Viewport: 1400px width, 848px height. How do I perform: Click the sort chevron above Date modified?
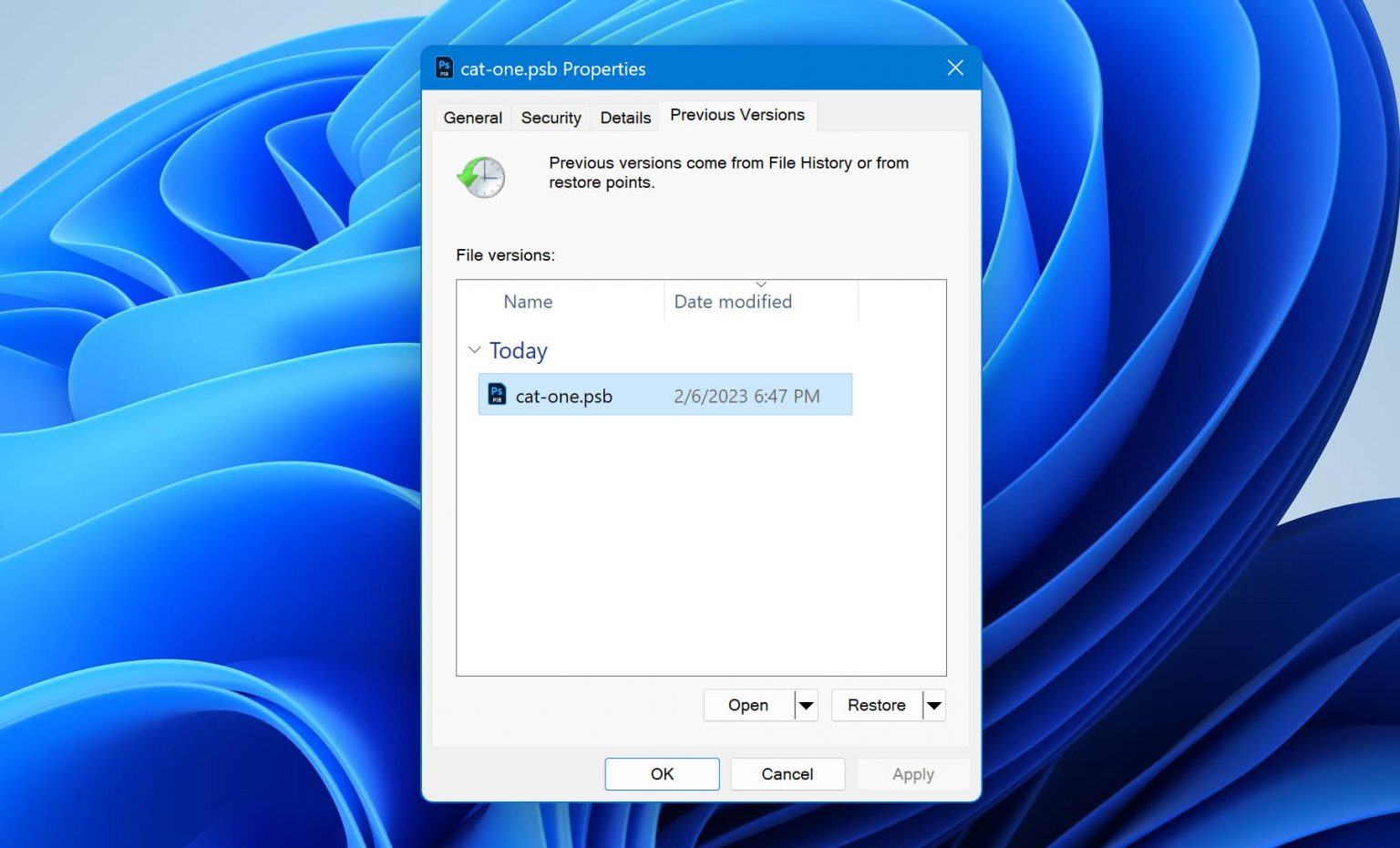[x=762, y=284]
